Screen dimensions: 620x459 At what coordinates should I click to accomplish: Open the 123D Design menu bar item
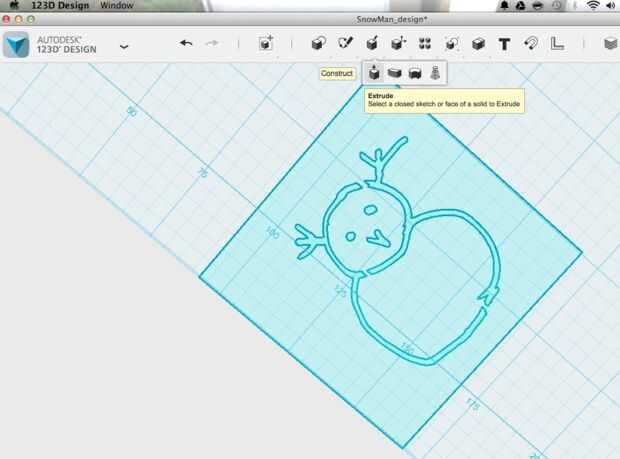pos(60,6)
